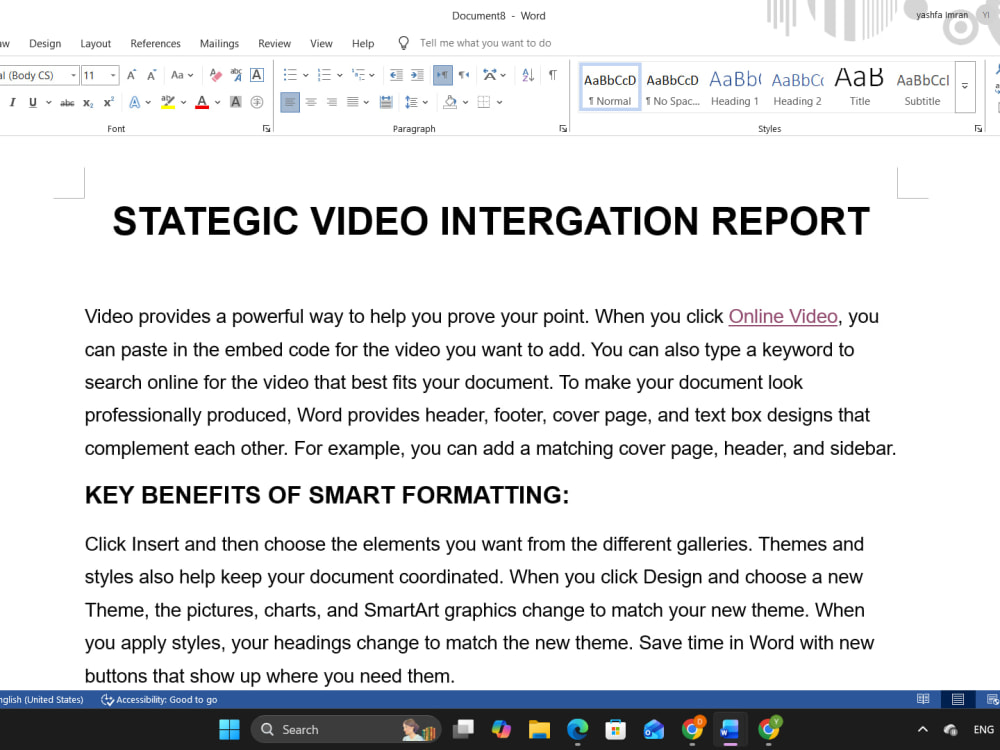The width and height of the screenshot is (1000, 750).
Task: Toggle Justify paragraph alignment
Action: (x=353, y=102)
